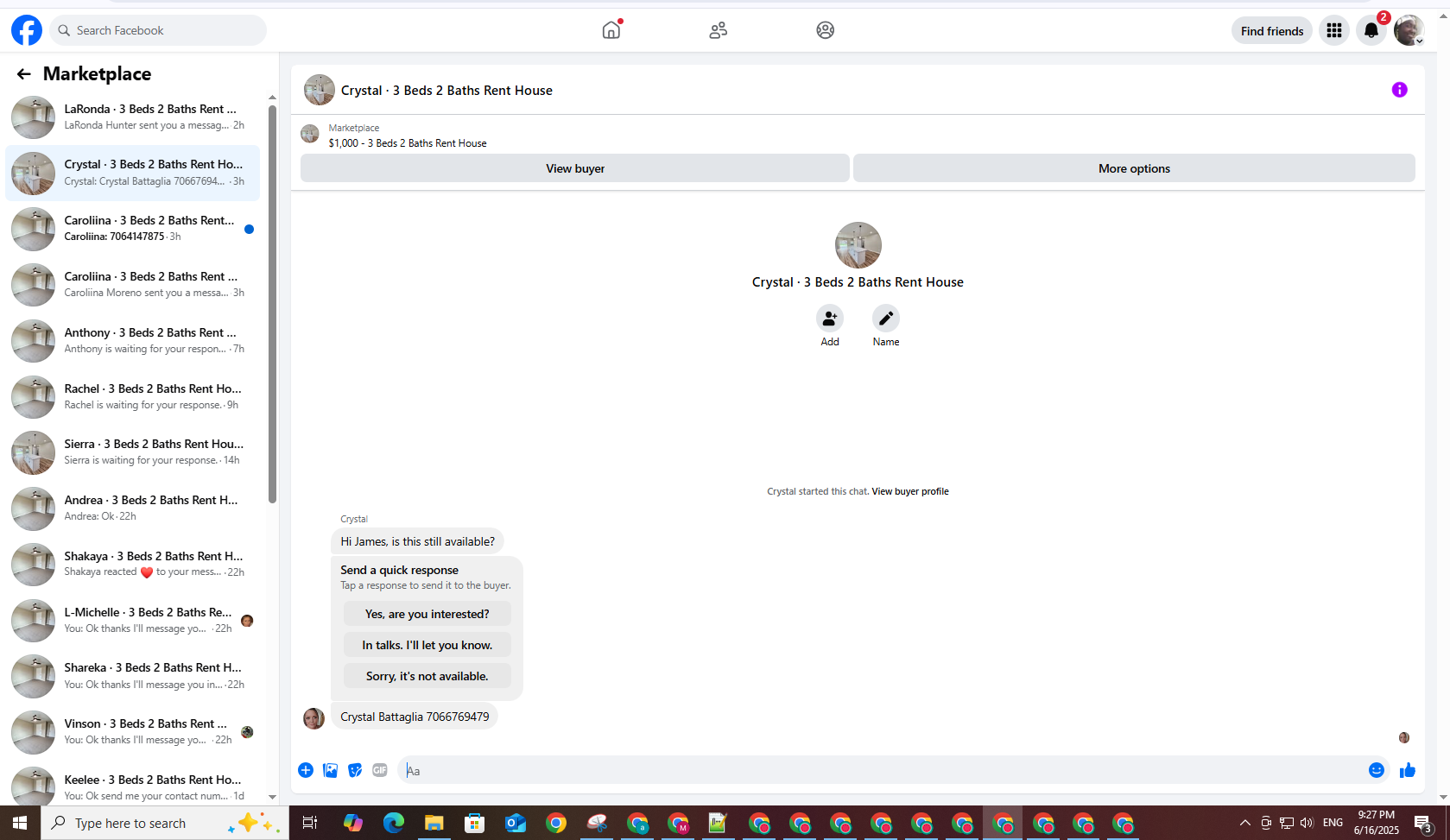Open the Vinson conversation
1450x840 pixels.
tap(133, 731)
